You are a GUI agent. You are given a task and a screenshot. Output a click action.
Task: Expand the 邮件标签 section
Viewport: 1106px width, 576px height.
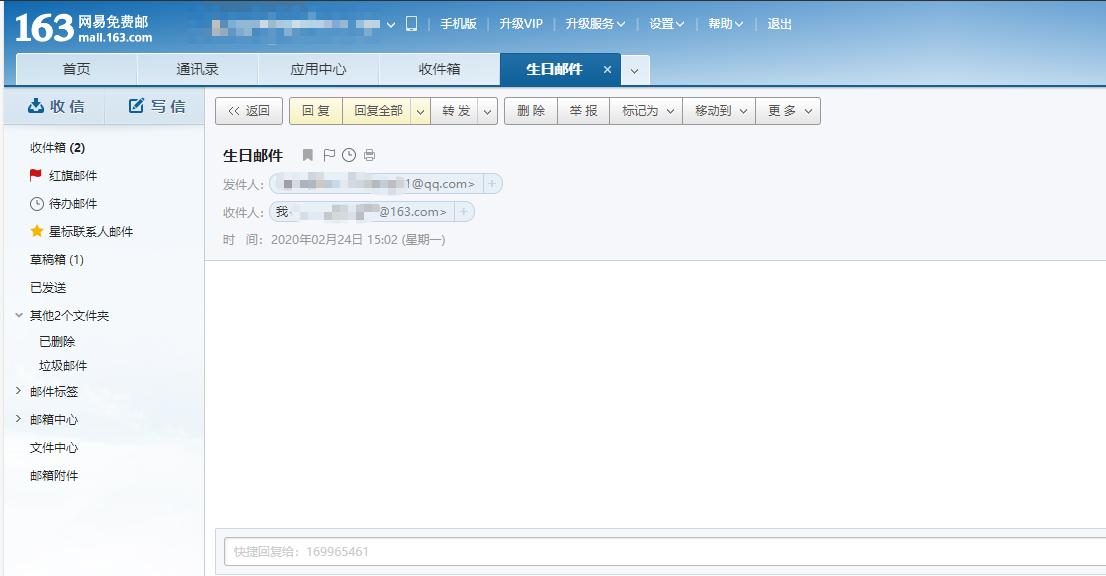(19, 391)
